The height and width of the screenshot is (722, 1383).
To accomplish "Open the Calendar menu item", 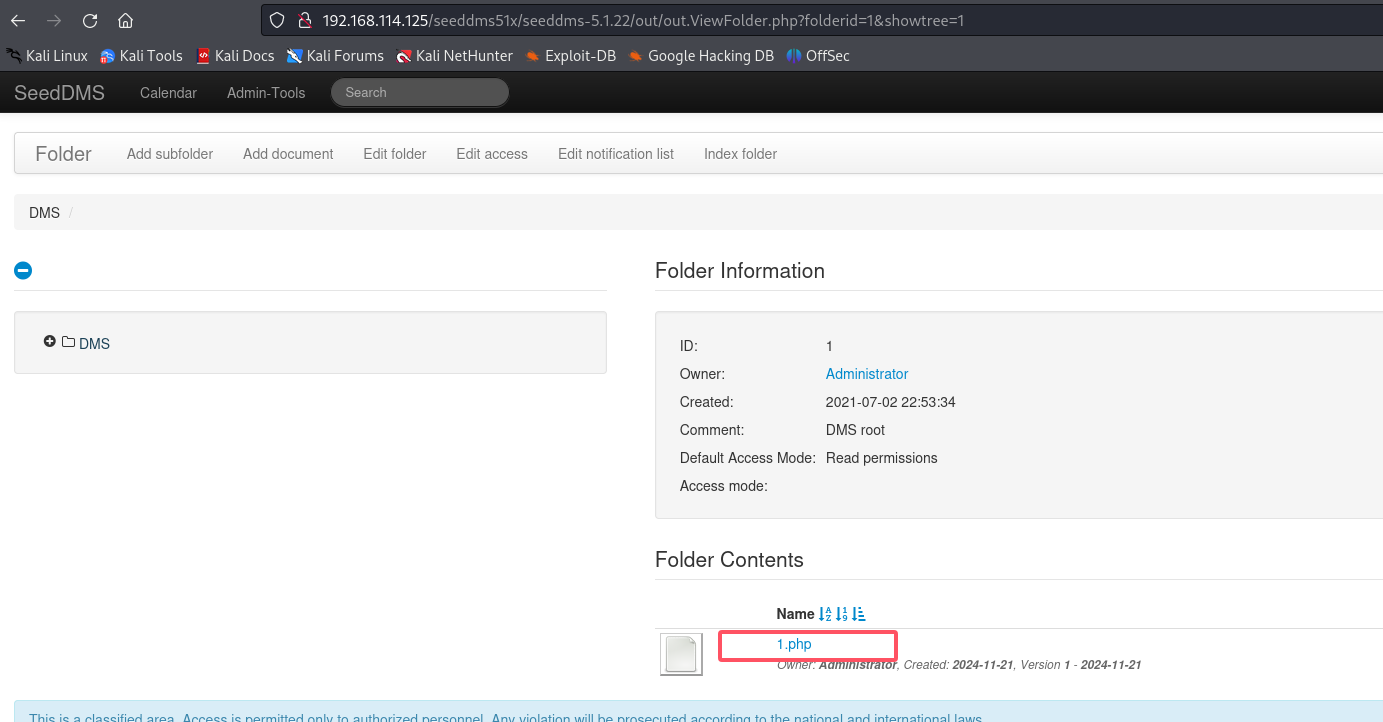I will [x=168, y=92].
